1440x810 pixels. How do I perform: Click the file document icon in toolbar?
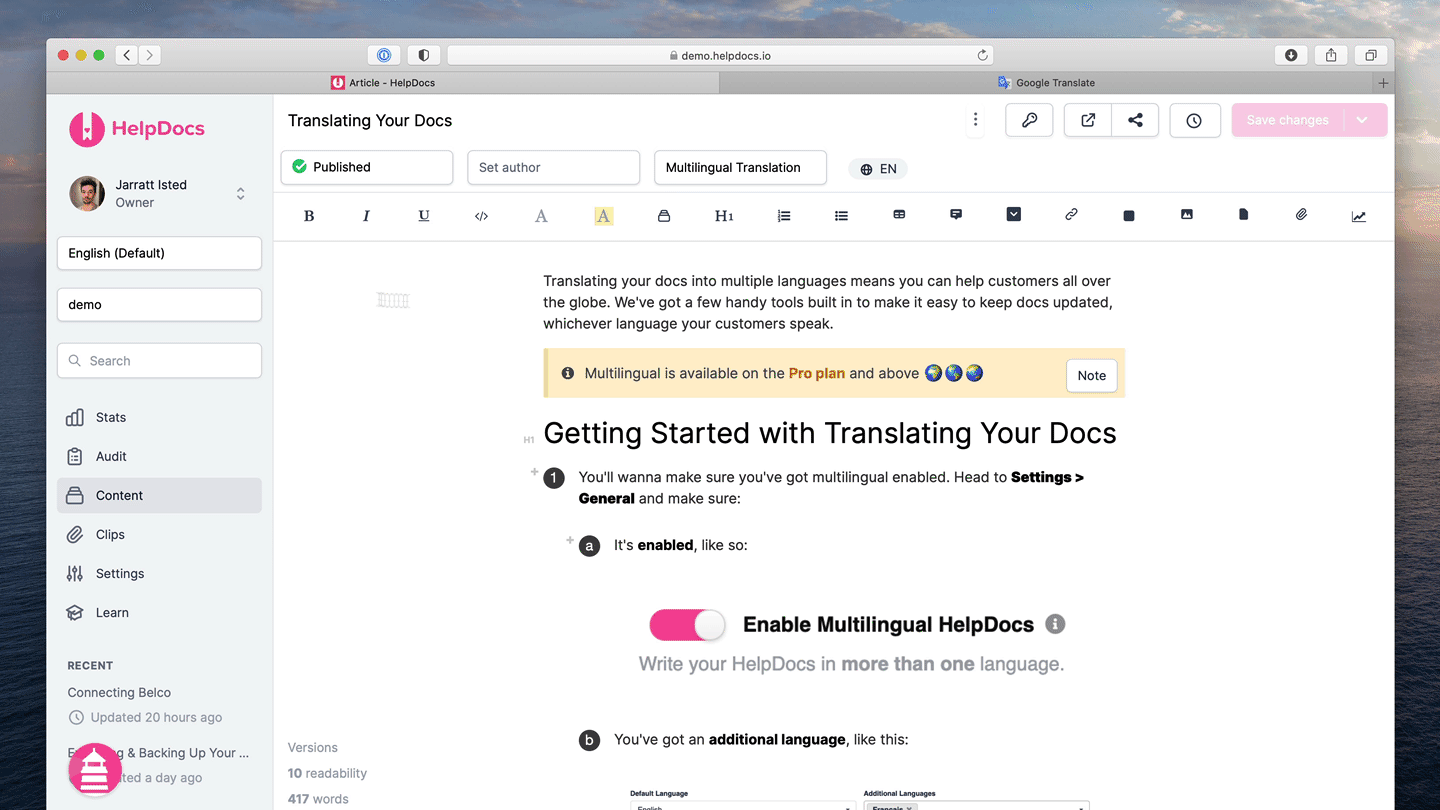1244,215
